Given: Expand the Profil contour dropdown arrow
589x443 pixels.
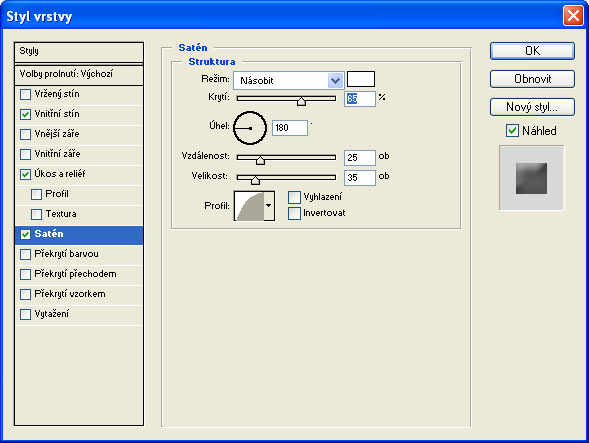Looking at the screenshot, I should click(269, 206).
